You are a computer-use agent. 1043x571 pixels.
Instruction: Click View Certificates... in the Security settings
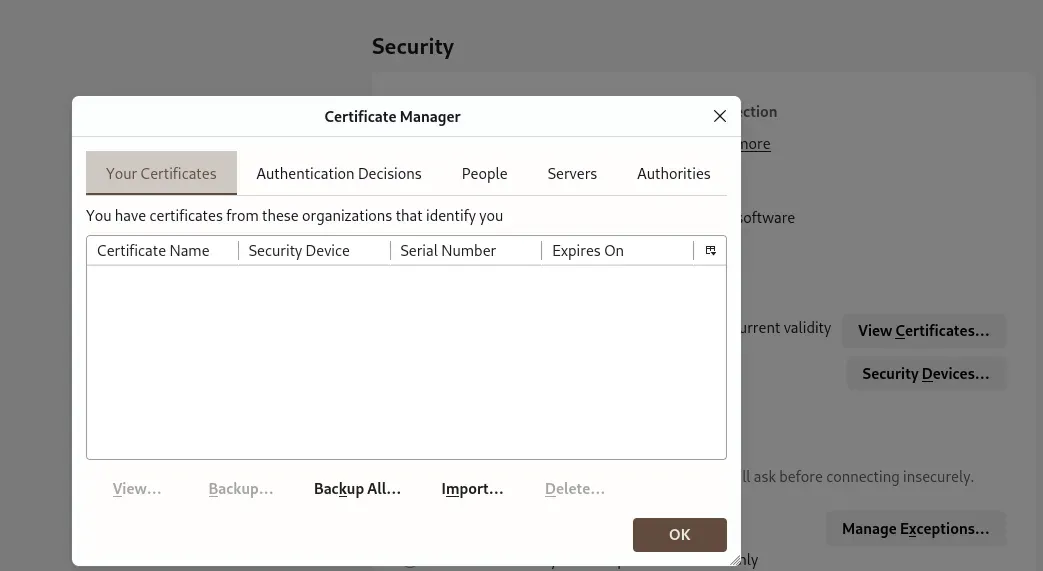tap(923, 331)
